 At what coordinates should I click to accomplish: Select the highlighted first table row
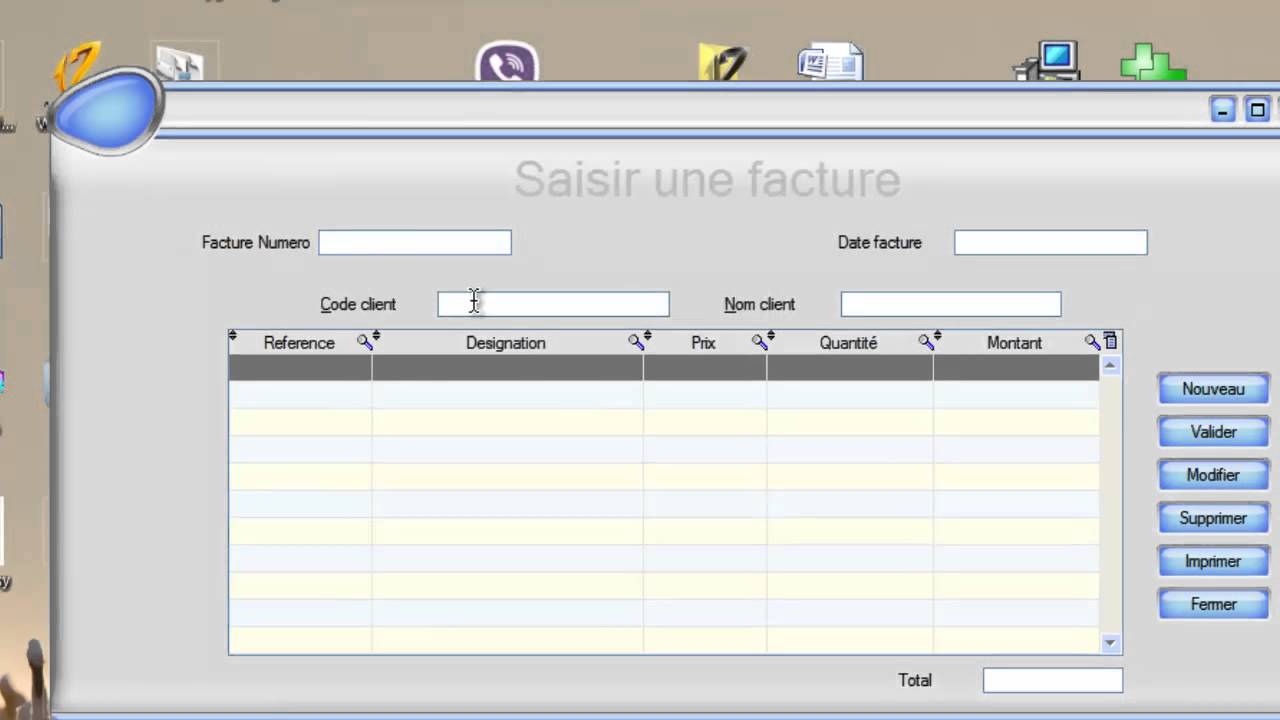pyautogui.click(x=664, y=368)
